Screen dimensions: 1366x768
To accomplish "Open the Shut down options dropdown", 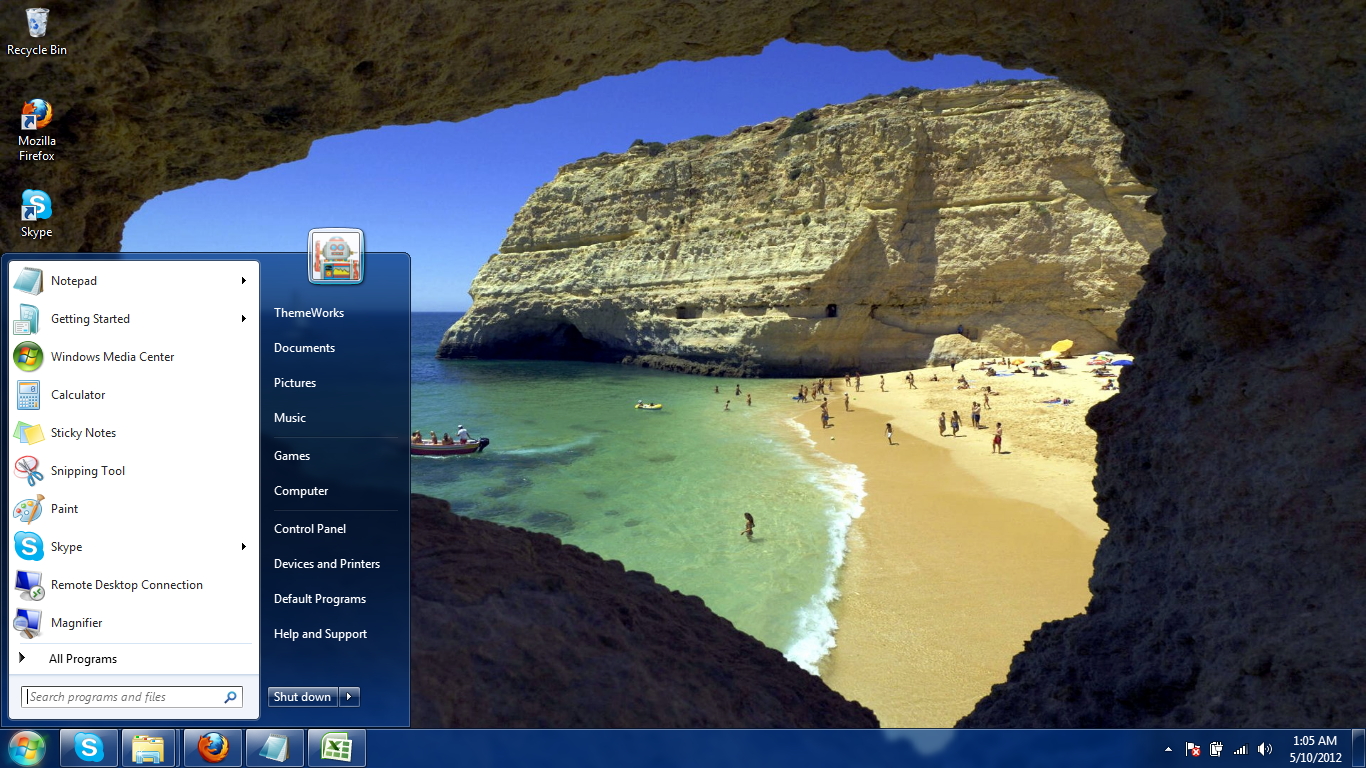I will (x=348, y=696).
